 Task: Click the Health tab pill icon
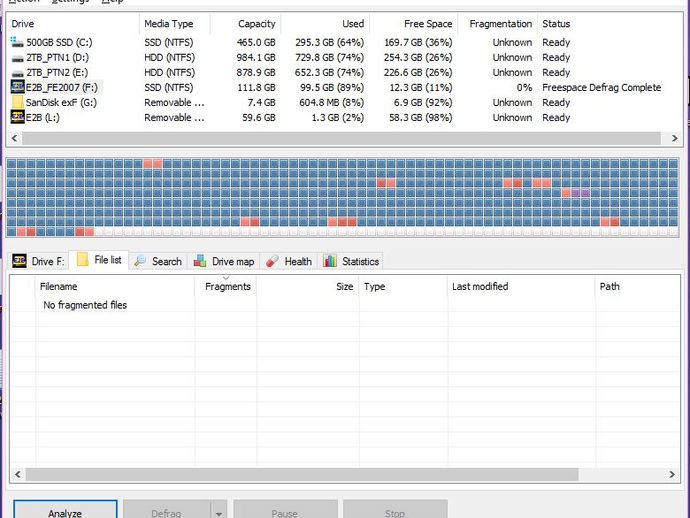272,261
